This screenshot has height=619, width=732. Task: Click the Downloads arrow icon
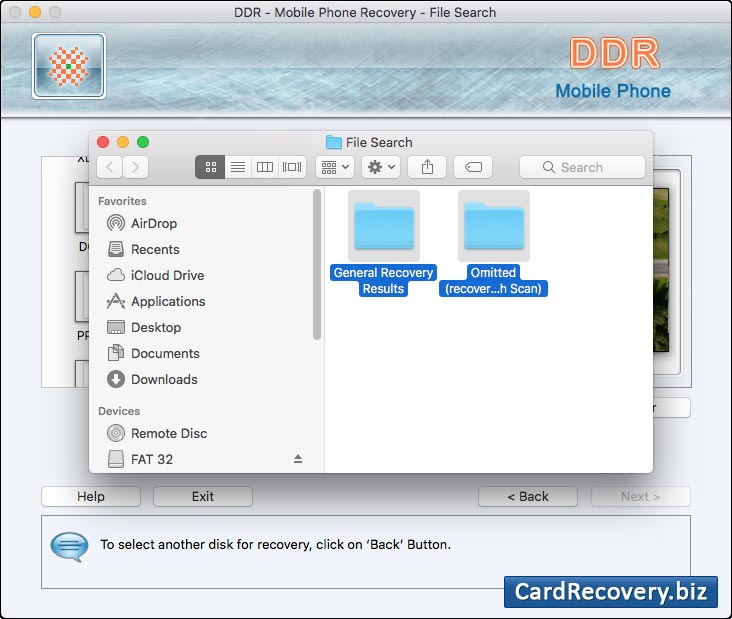coord(116,379)
